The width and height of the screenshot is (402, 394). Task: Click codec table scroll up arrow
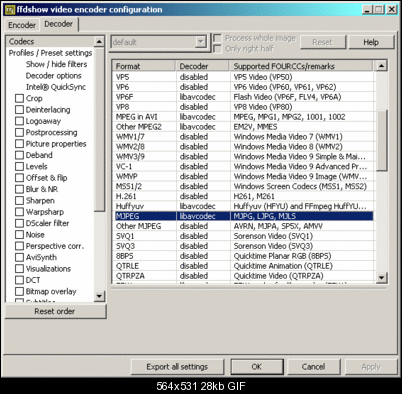tap(381, 66)
